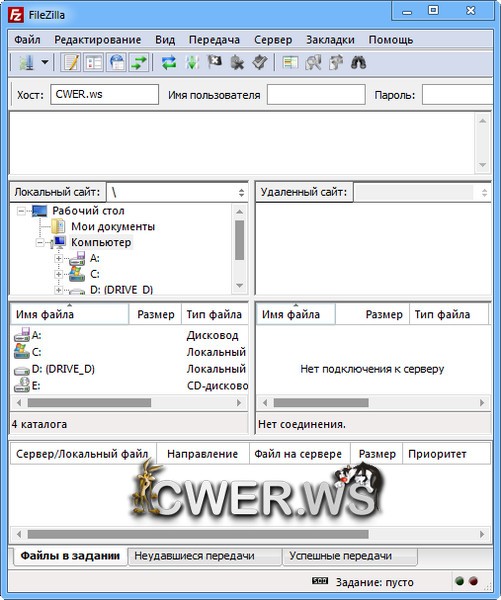Screen dimensions: 501x600
Task: Sort local list by Размер column
Action: [155, 315]
